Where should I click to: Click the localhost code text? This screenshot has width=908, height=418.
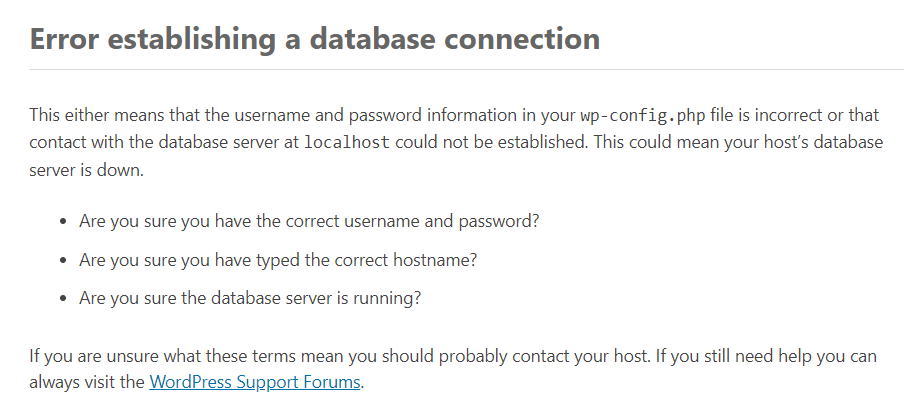(x=347, y=142)
